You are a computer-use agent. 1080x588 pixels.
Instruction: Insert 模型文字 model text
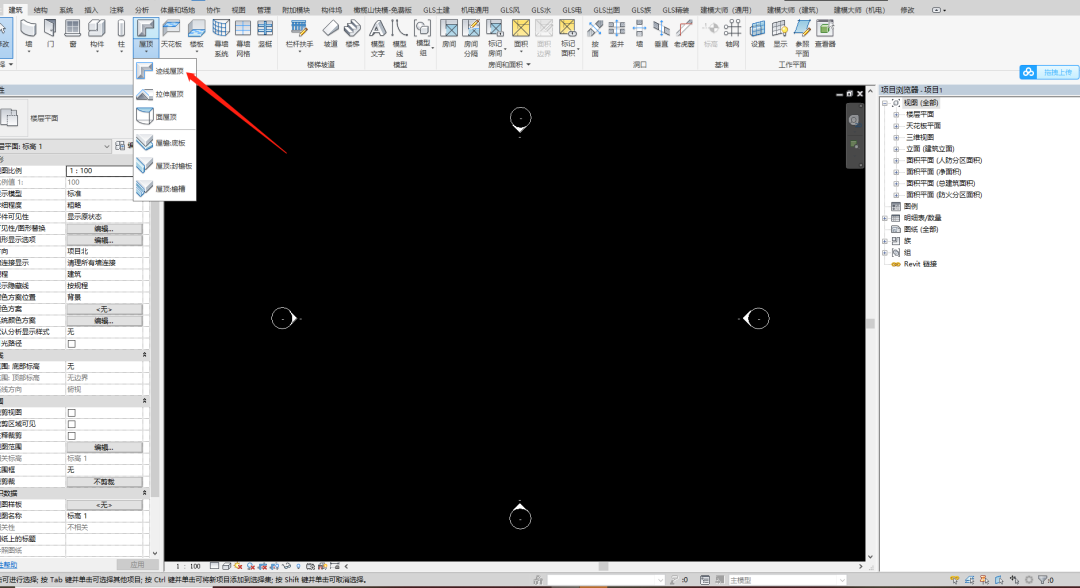click(377, 38)
